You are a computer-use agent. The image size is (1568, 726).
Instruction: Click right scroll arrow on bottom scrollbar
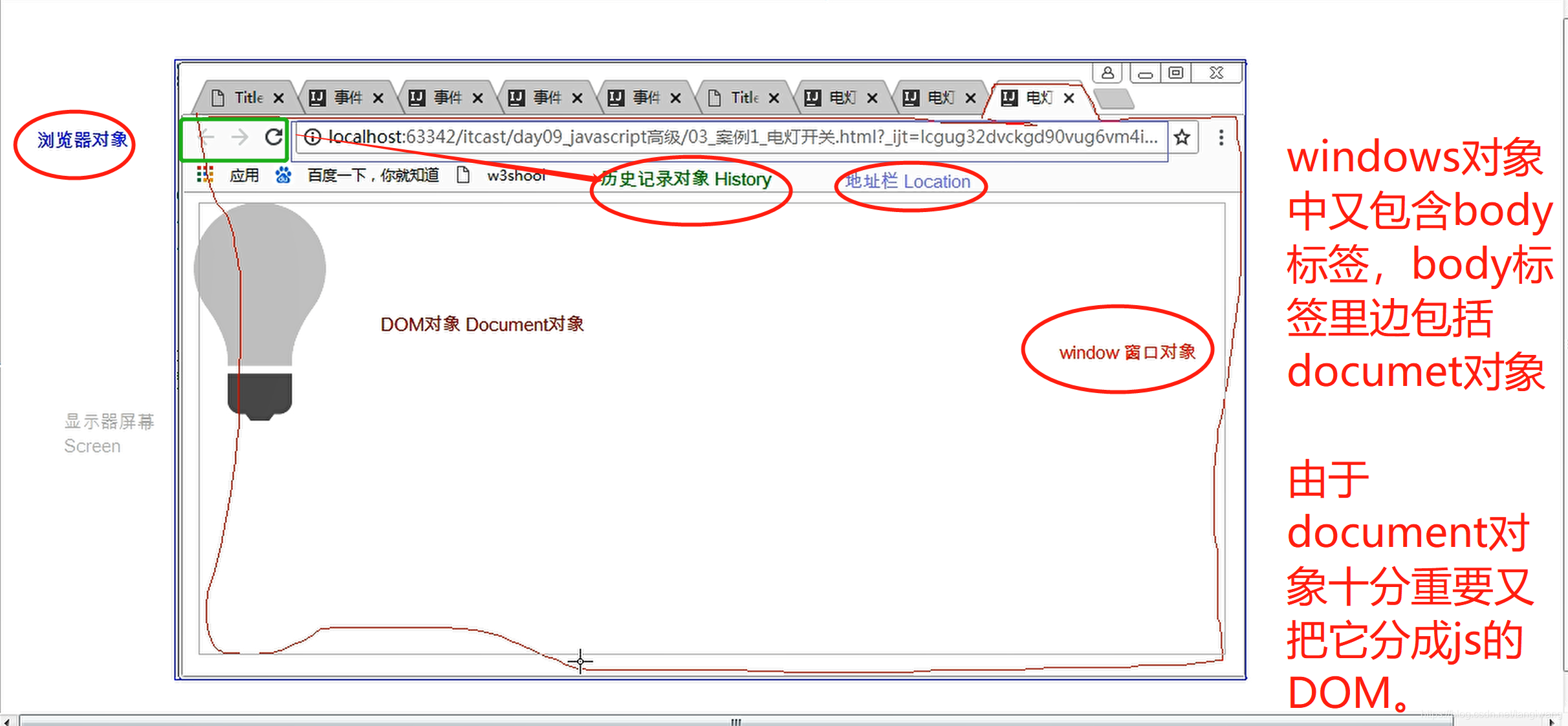tap(1551, 721)
